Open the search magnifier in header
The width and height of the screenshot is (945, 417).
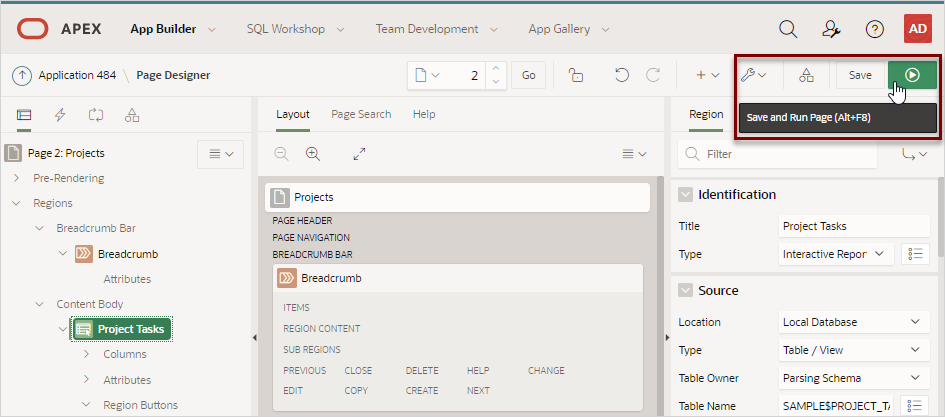click(x=788, y=29)
